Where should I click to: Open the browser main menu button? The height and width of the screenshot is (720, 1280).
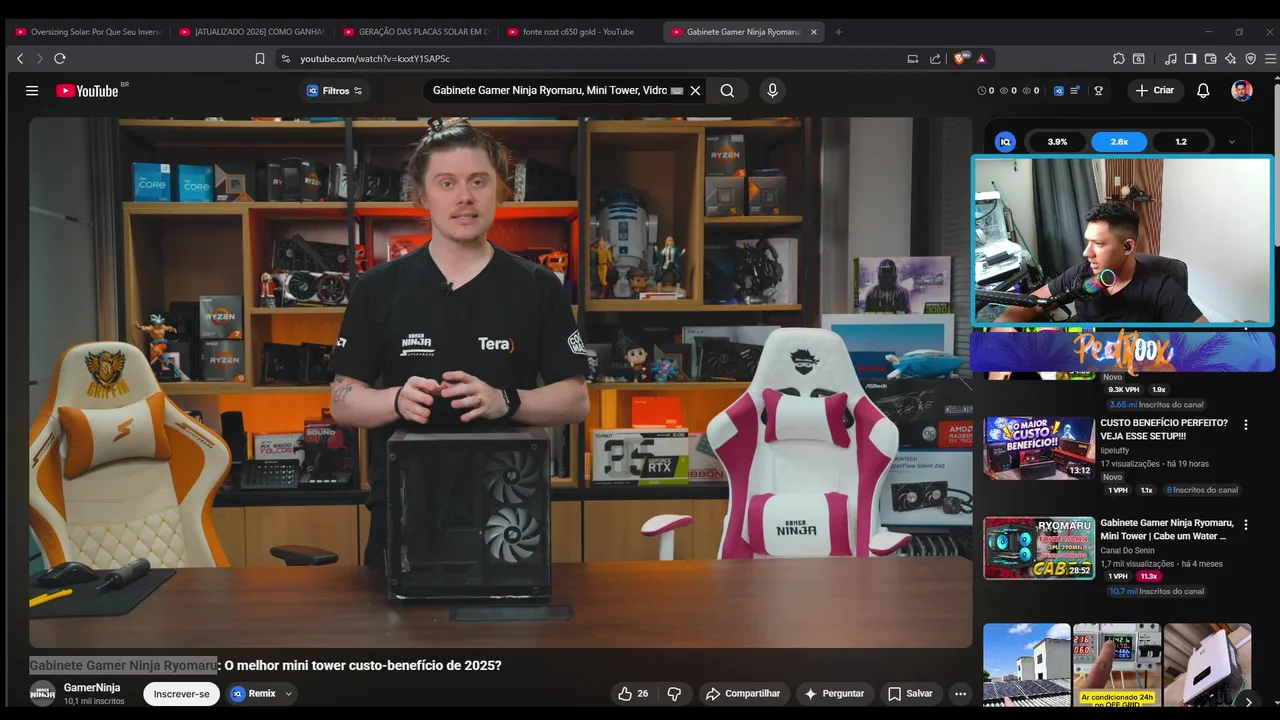pyautogui.click(x=1270, y=59)
